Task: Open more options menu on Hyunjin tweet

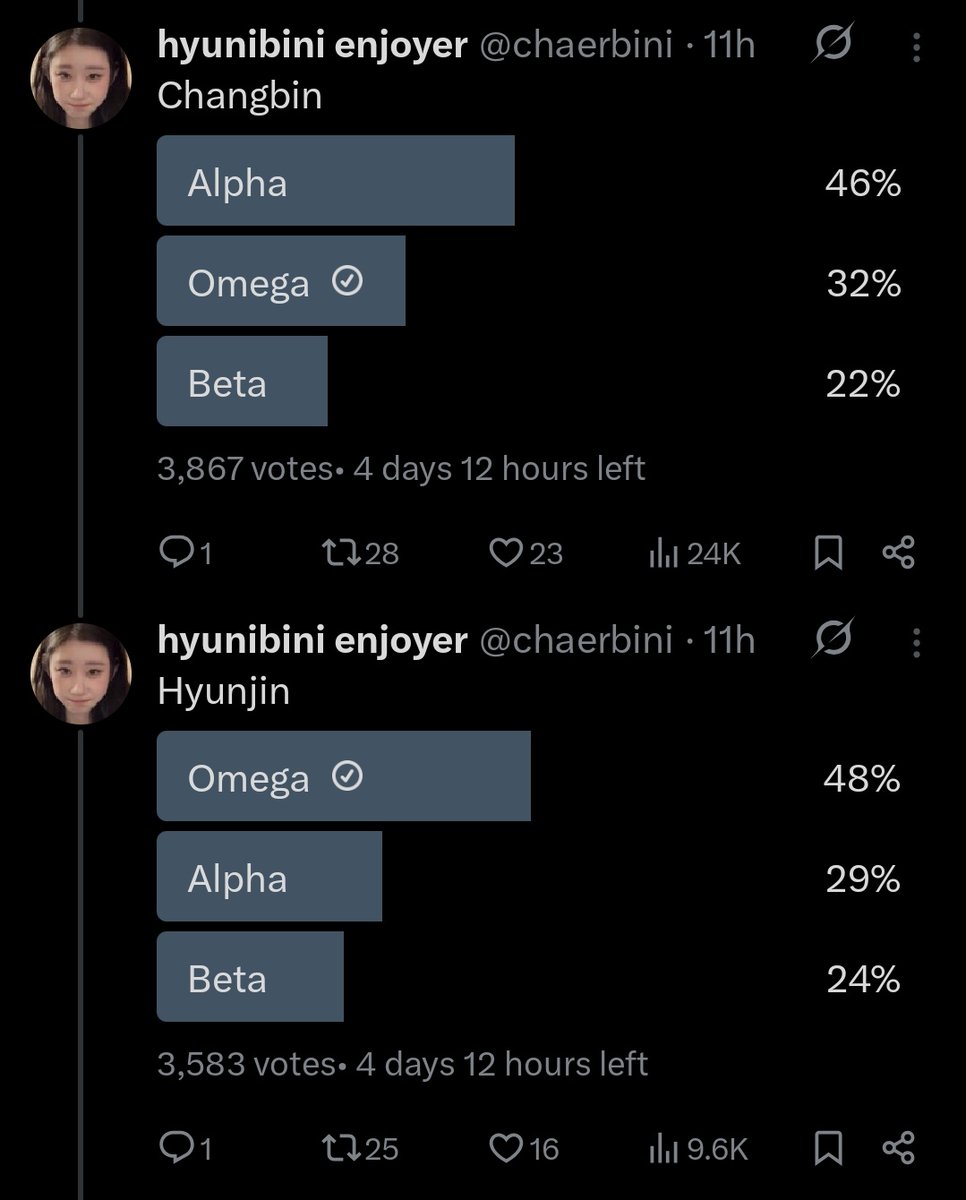Action: (916, 642)
